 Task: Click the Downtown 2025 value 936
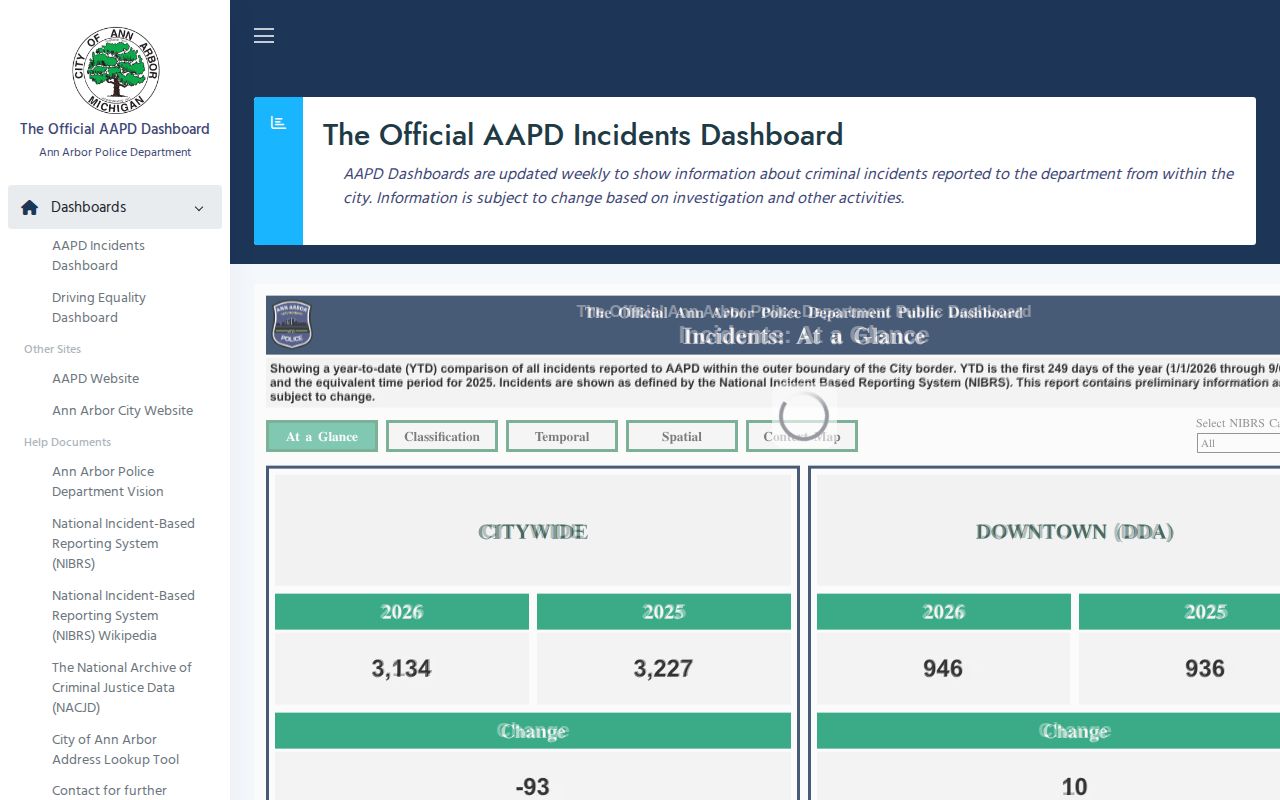coord(1205,668)
